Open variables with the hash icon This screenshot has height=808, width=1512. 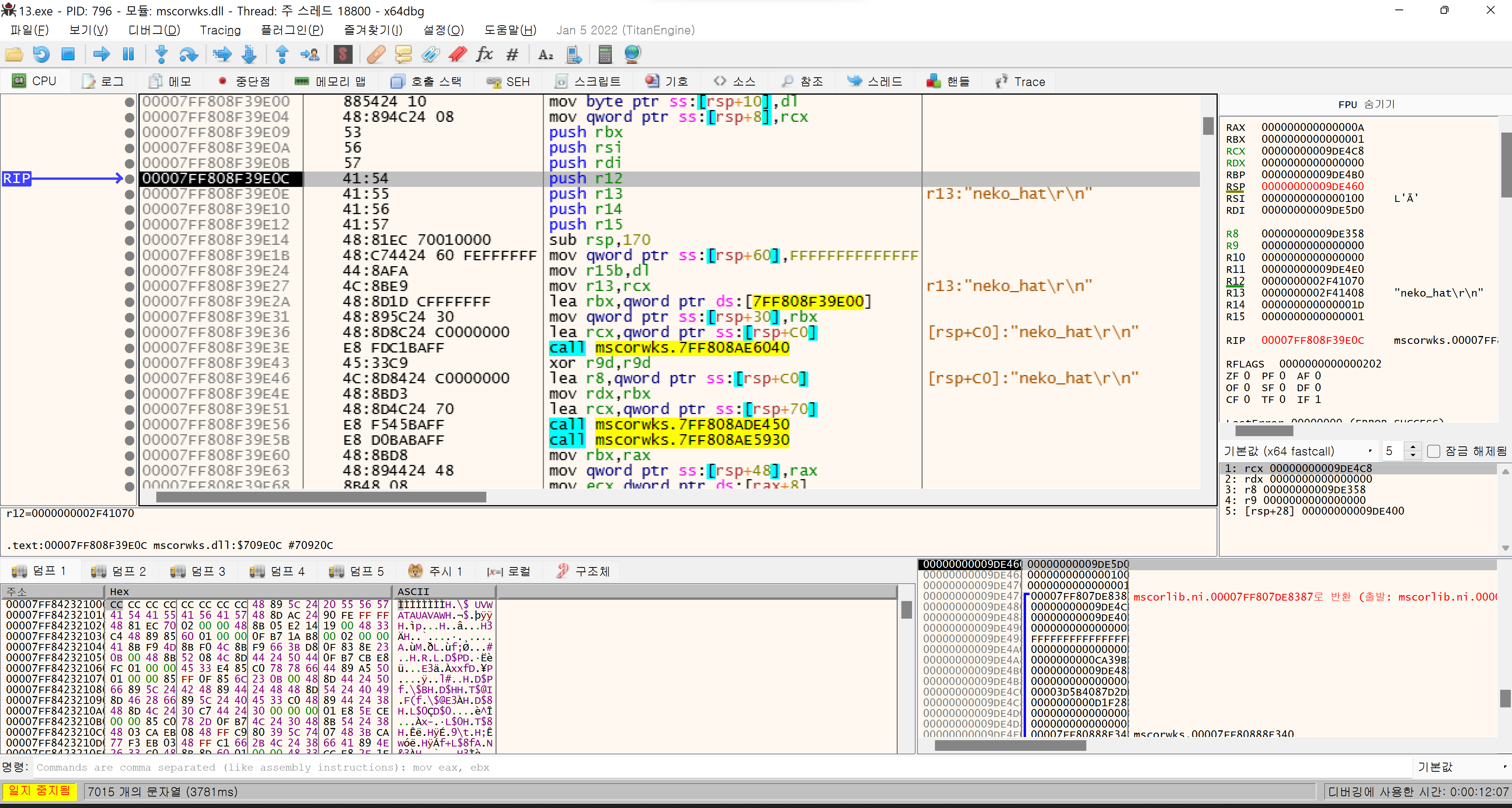pyautogui.click(x=512, y=54)
